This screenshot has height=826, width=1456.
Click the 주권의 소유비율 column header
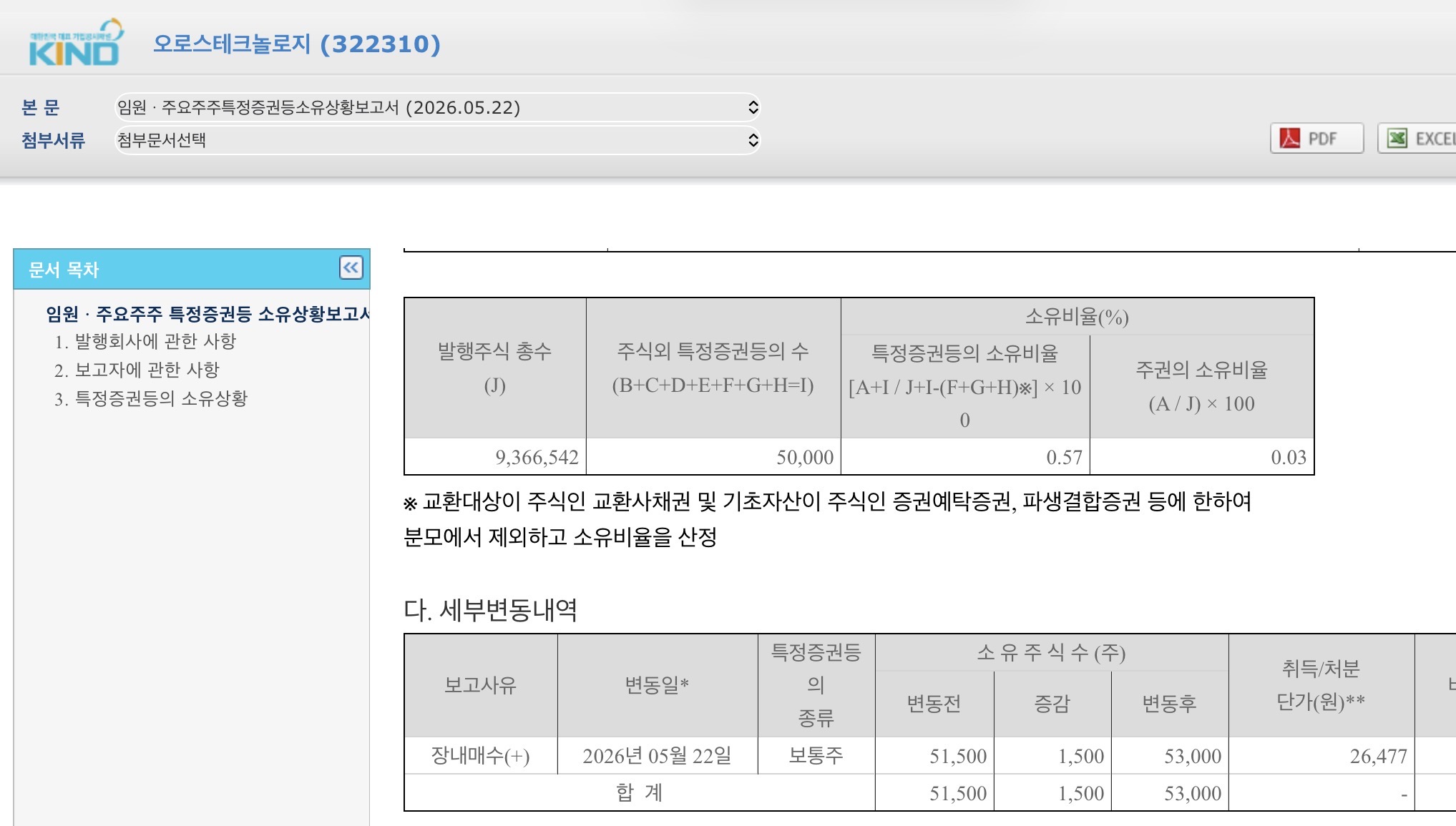click(1202, 386)
